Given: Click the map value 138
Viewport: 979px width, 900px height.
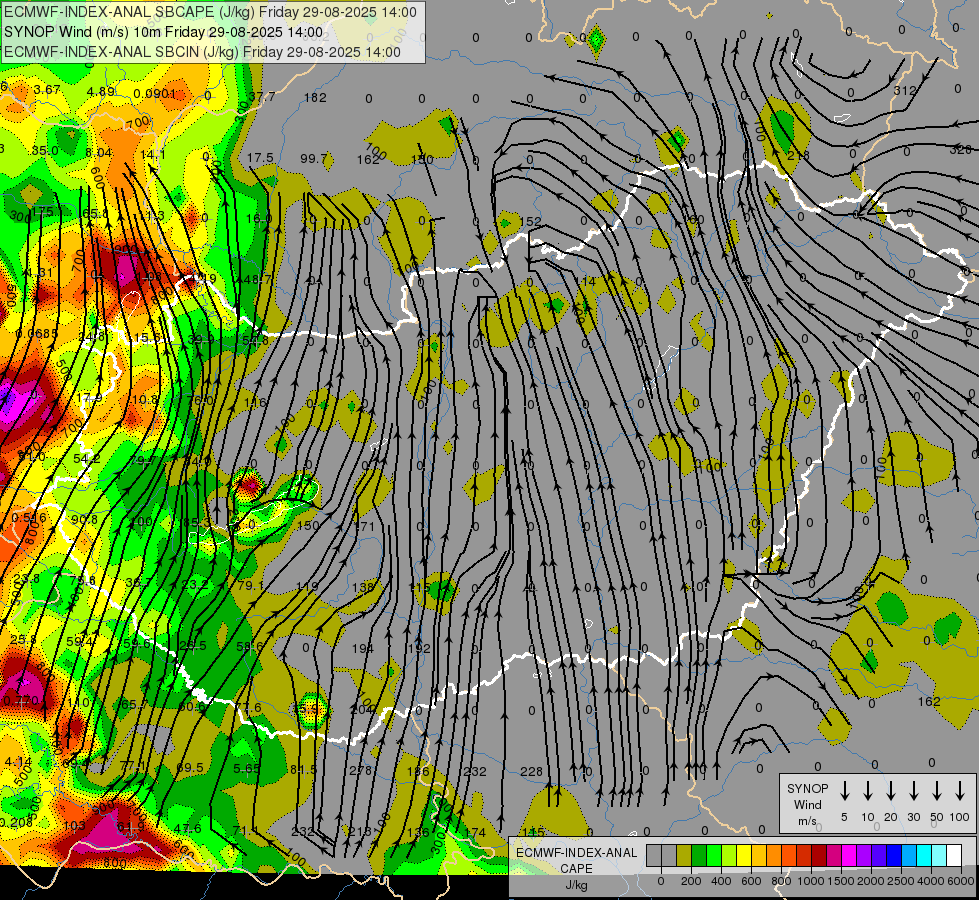Looking at the screenshot, I should click(363, 587).
